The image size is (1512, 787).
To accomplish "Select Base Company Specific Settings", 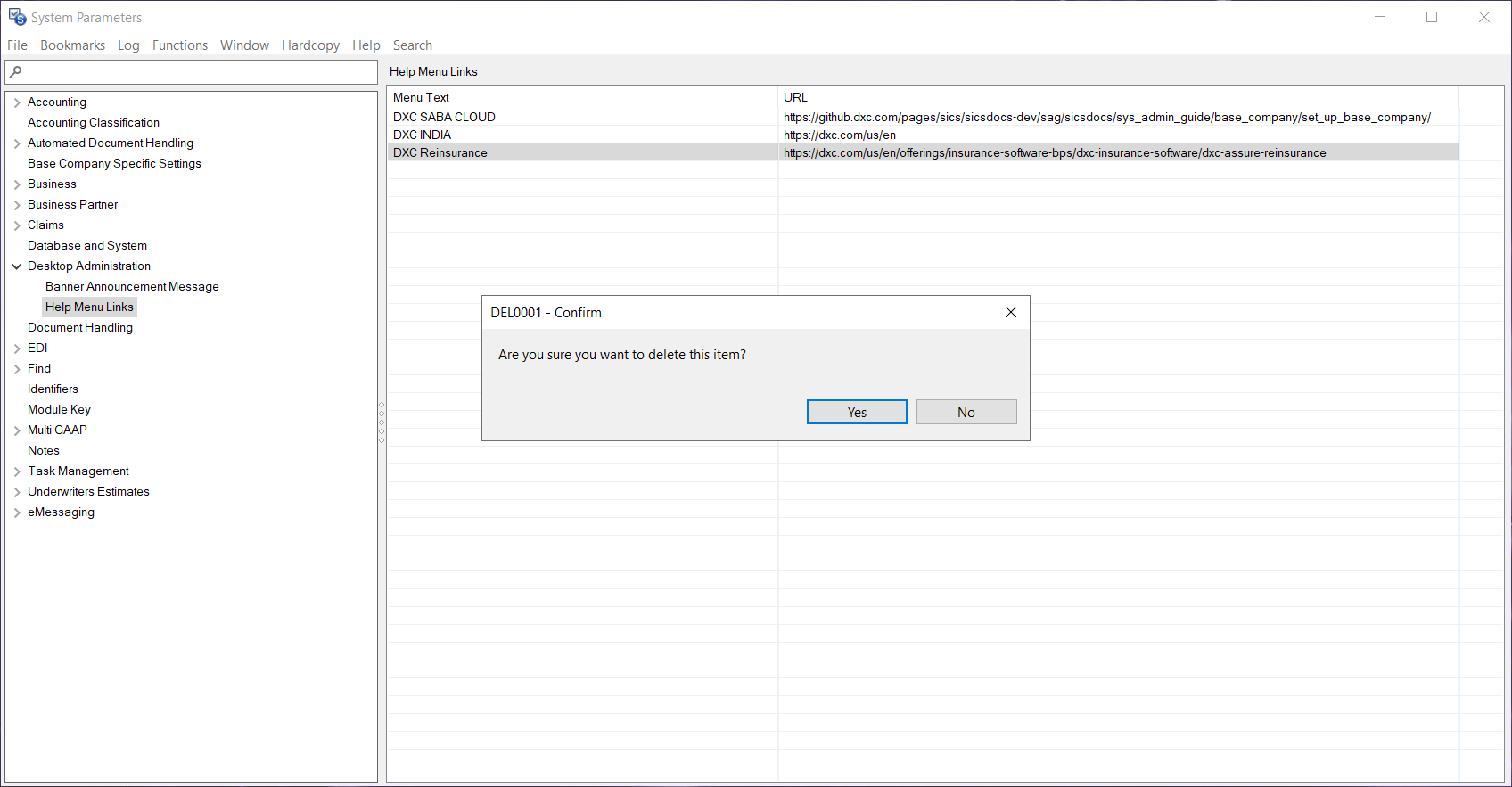I will pyautogui.click(x=114, y=164).
